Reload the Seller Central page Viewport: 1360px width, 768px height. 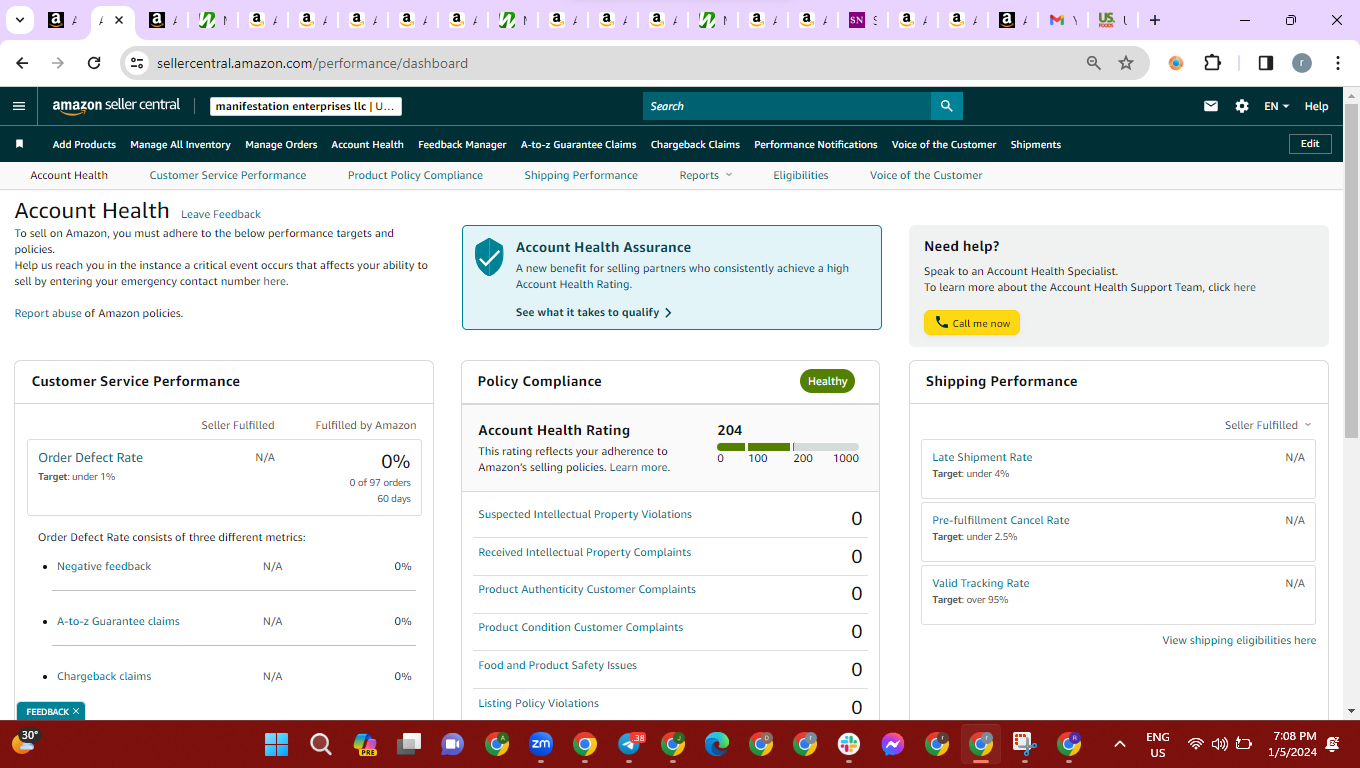click(x=94, y=63)
